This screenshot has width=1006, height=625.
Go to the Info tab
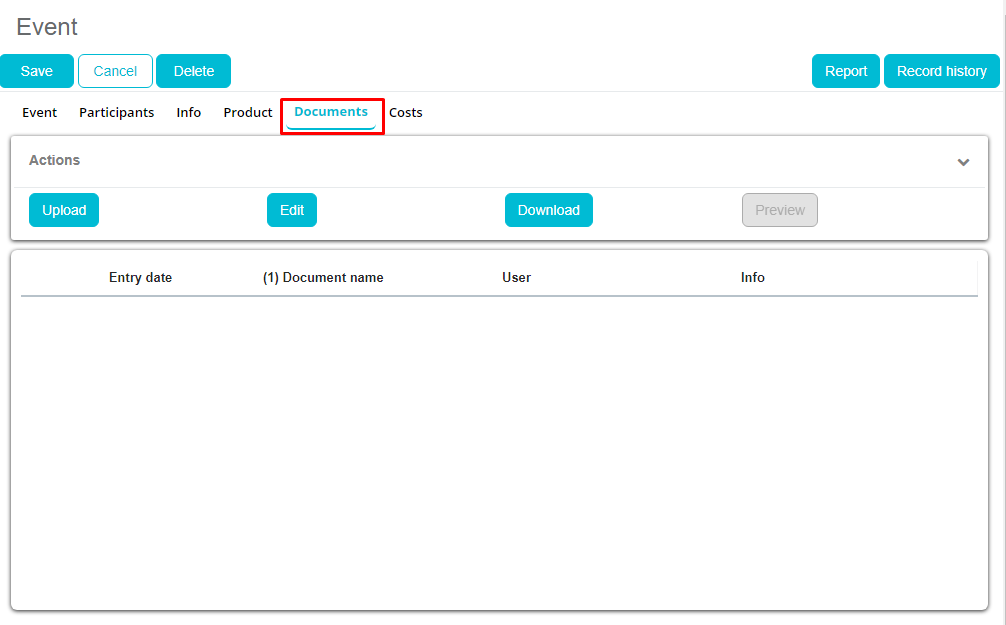188,113
